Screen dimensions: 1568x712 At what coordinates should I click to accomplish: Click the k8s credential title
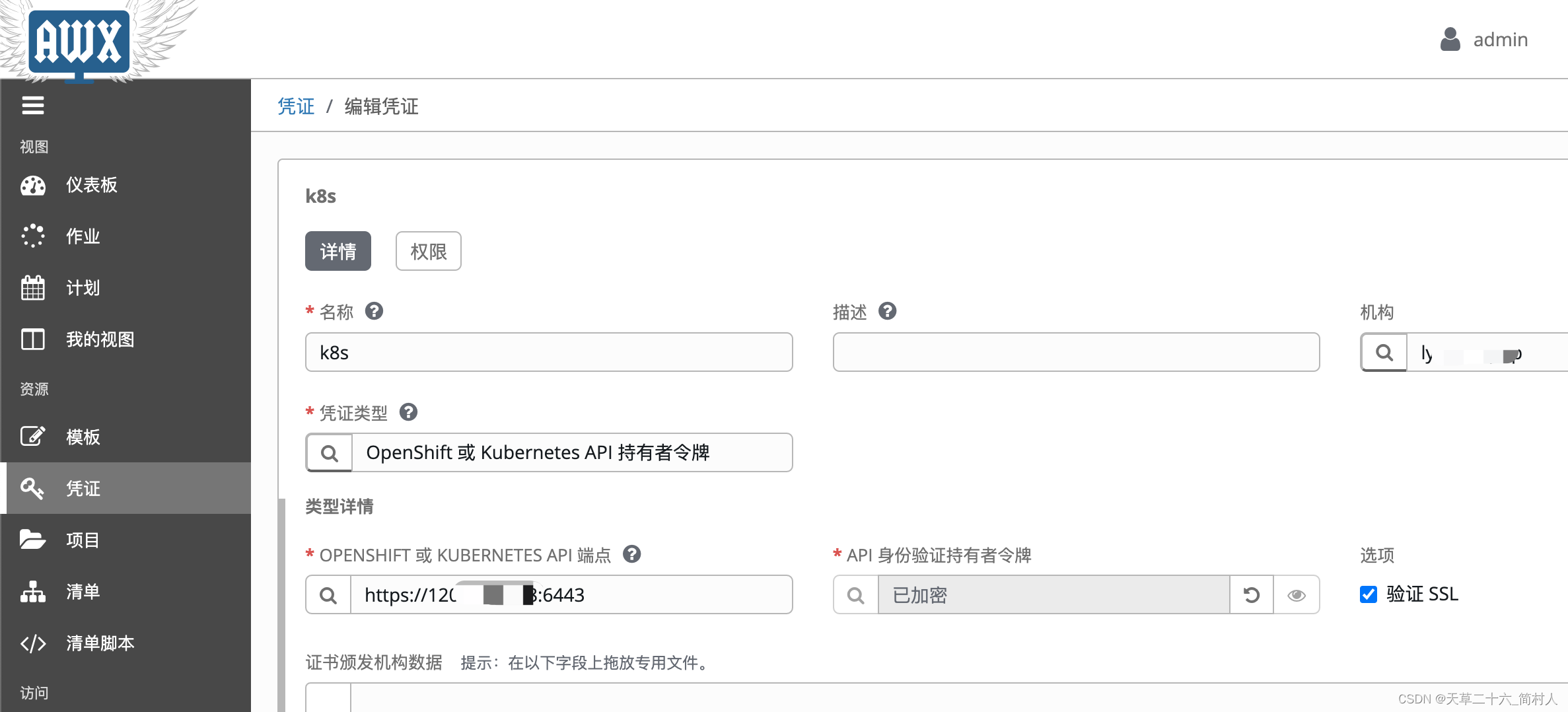point(320,196)
